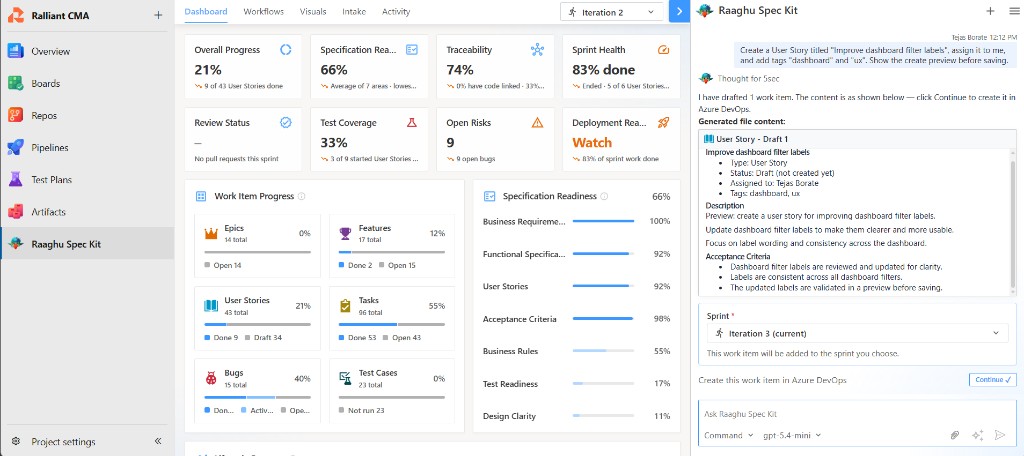Click the Thought for 5sec text
Image resolution: width=1024 pixels, height=456 pixels.
click(x=748, y=78)
